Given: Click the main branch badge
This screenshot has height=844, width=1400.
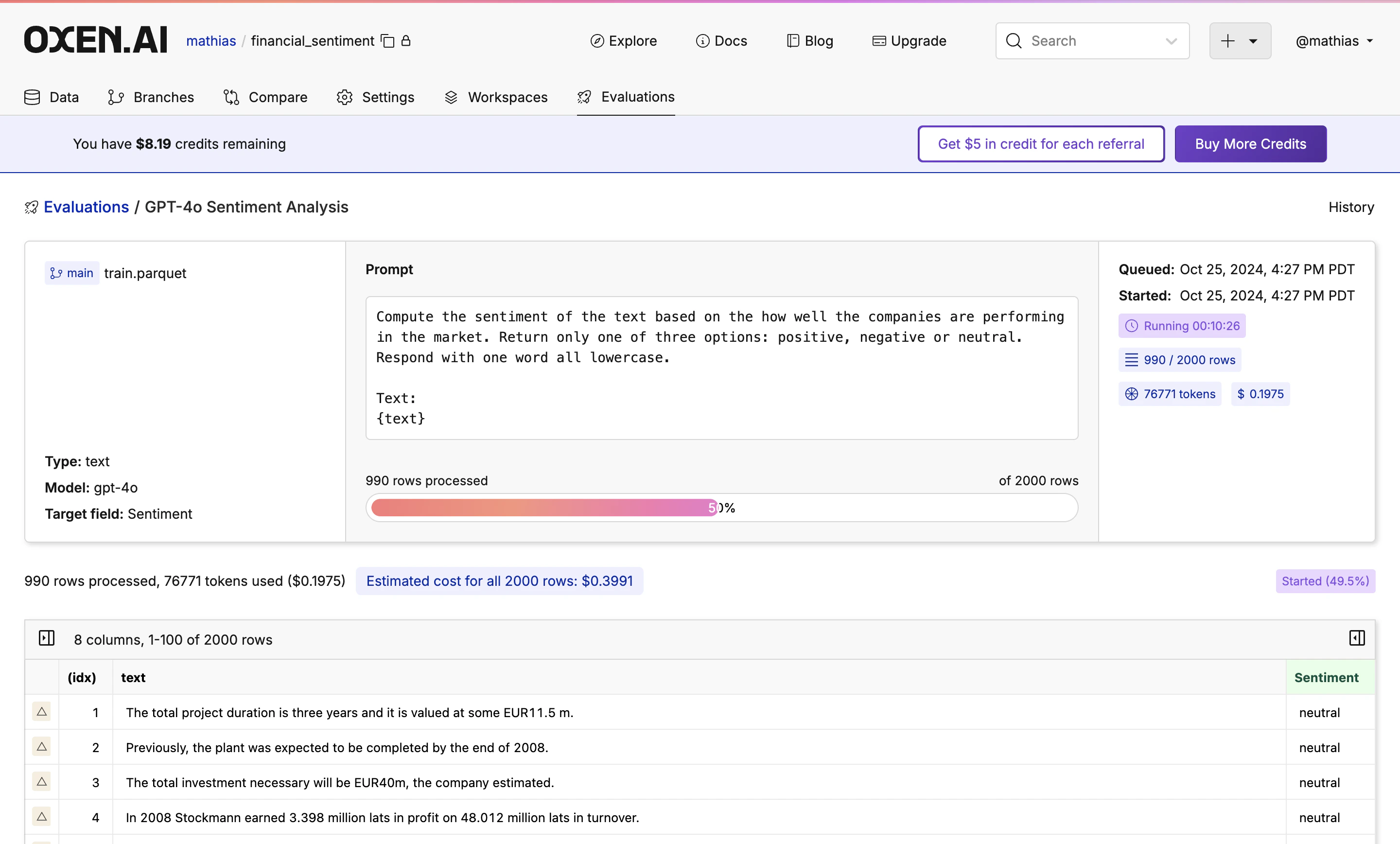Looking at the screenshot, I should (x=72, y=273).
